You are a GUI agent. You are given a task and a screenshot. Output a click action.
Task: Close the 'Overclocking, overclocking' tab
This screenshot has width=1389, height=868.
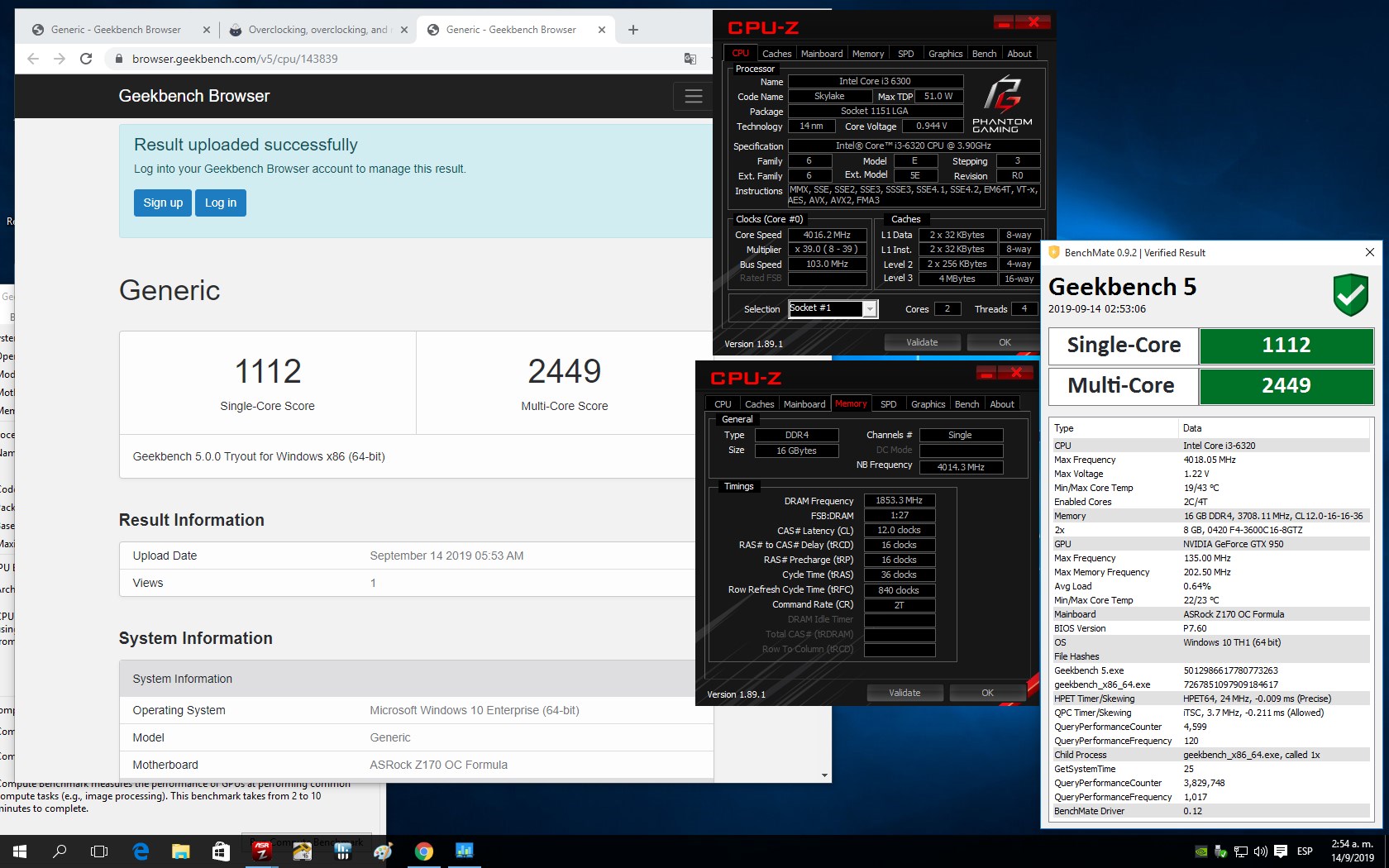click(403, 30)
